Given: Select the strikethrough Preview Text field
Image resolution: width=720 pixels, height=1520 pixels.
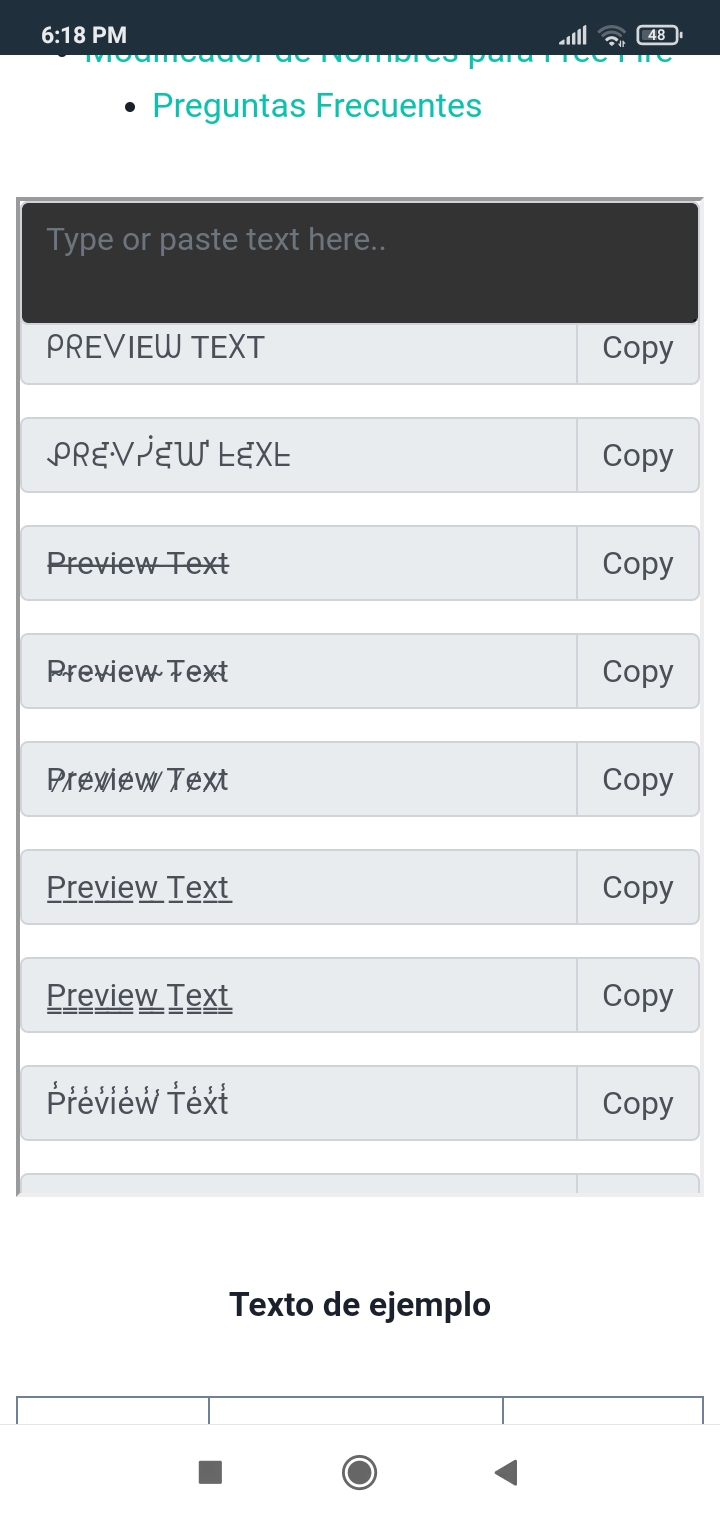Looking at the screenshot, I should coord(298,563).
